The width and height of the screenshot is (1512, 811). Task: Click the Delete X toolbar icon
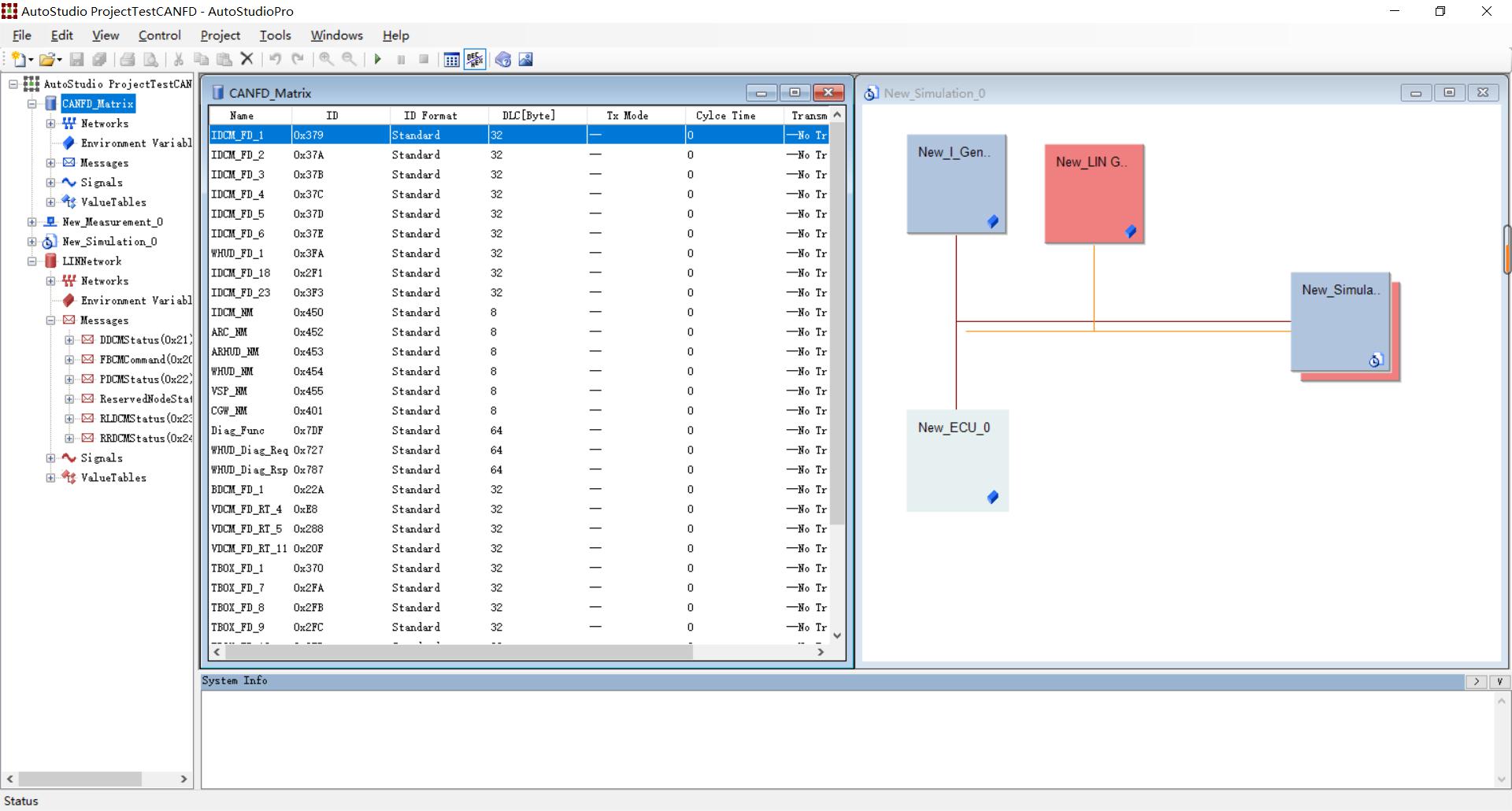coord(247,58)
